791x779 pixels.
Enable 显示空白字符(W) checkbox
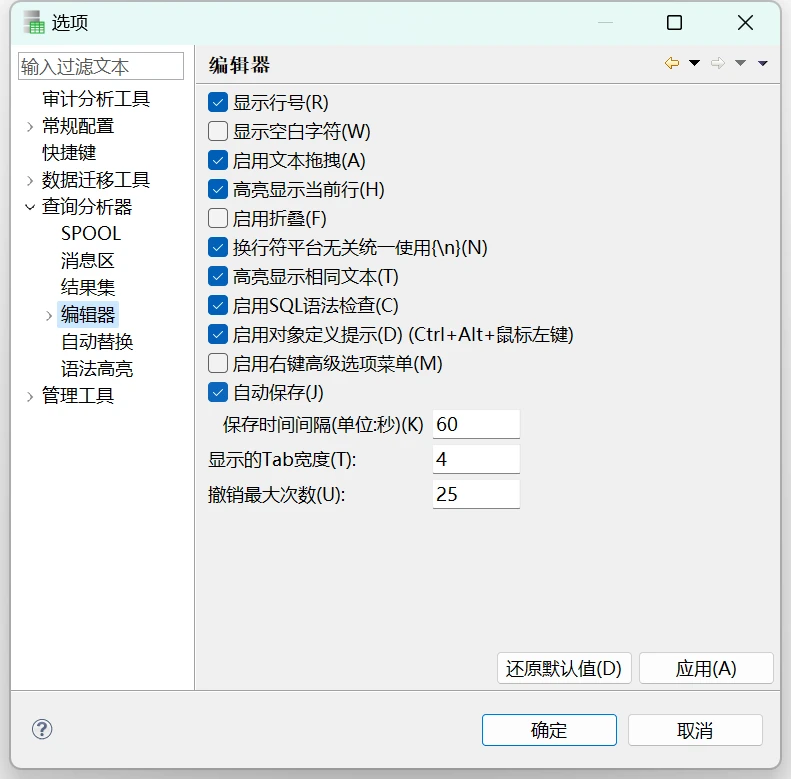(x=218, y=131)
